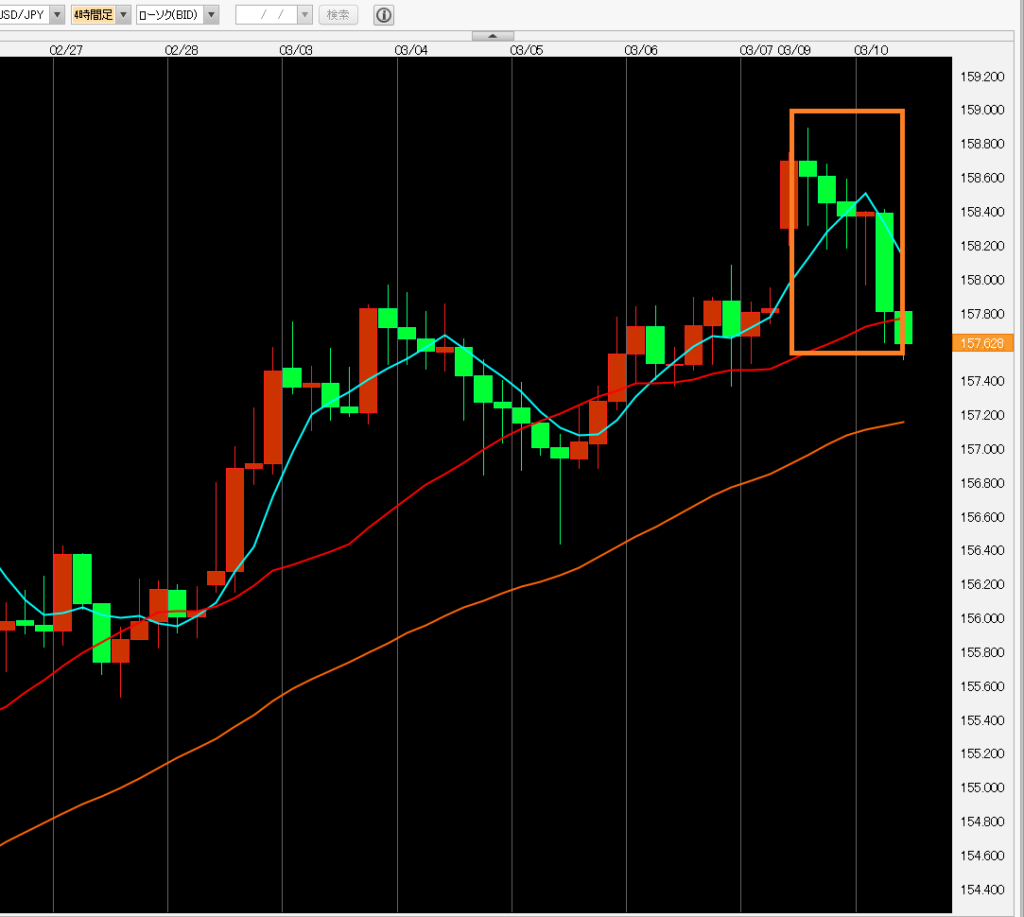This screenshot has height=917, width=1024.
Task: Open the date picker dropdown arrow
Action: (x=305, y=15)
